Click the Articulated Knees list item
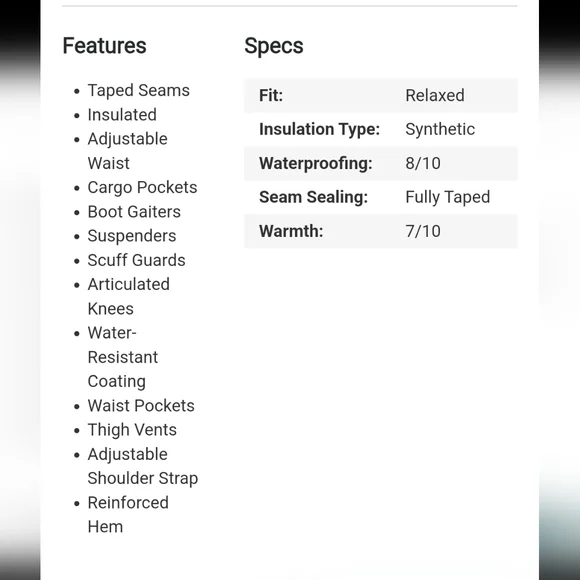The width and height of the screenshot is (580, 580). [128, 296]
